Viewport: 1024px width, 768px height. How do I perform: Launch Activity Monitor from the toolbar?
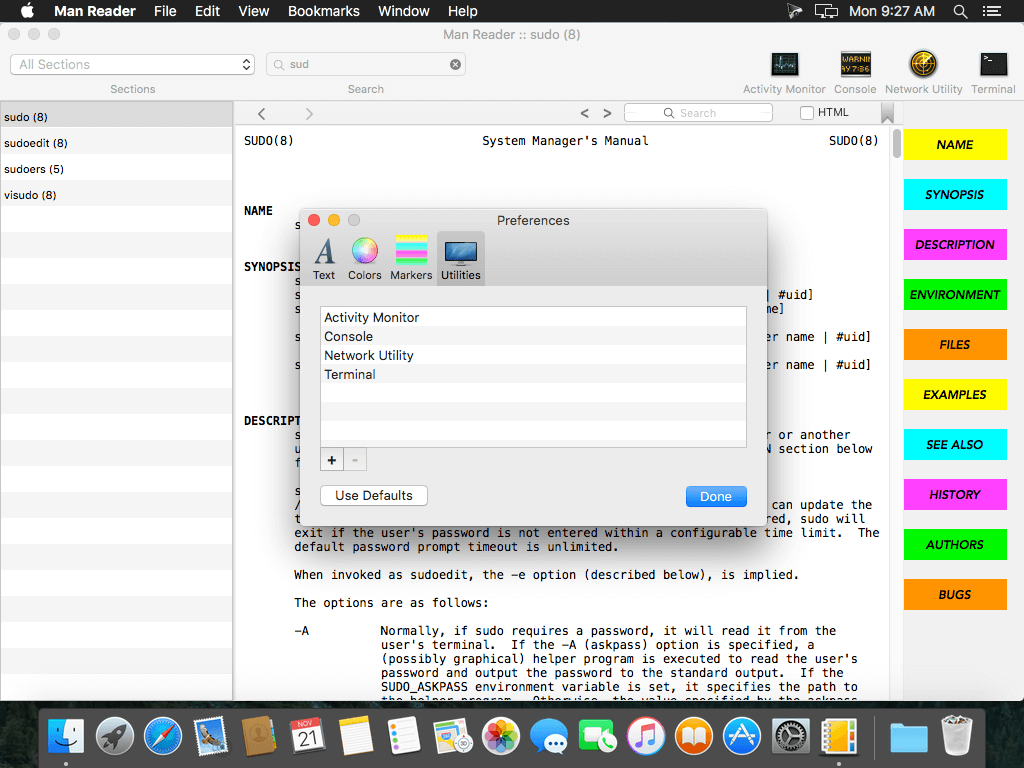784,65
